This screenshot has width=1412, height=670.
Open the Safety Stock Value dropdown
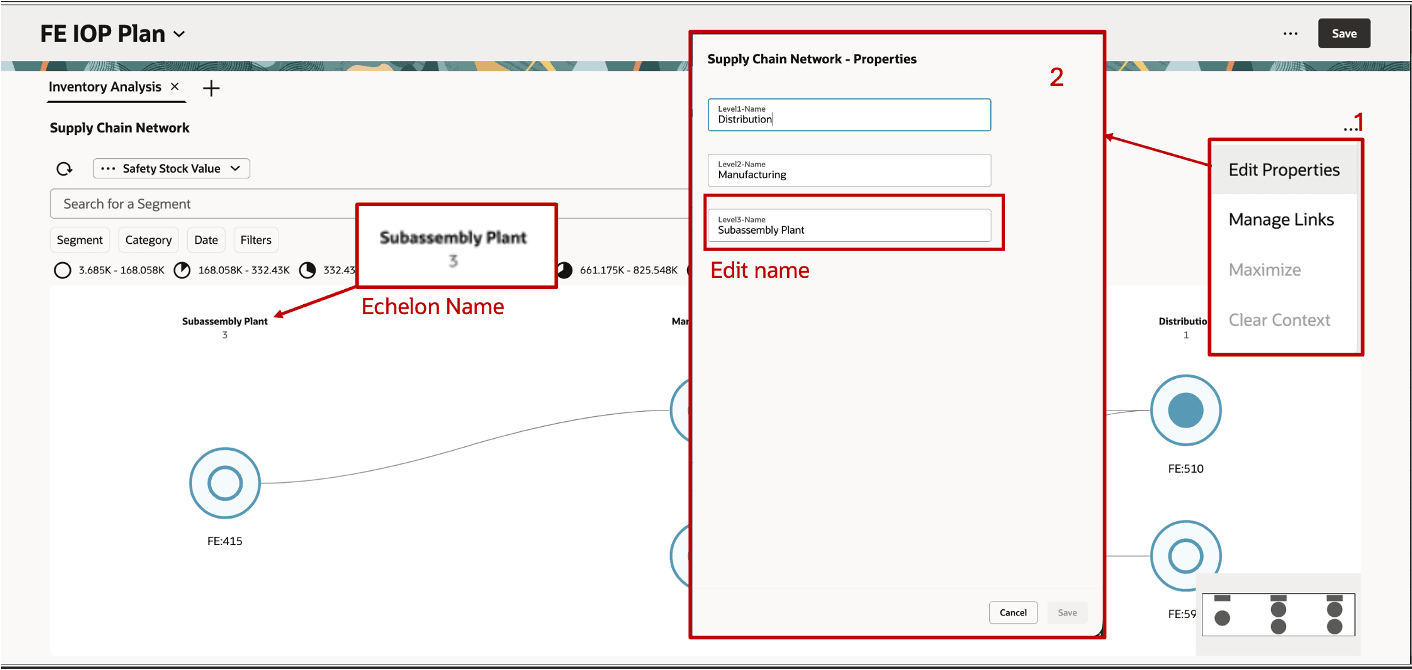click(x=171, y=169)
